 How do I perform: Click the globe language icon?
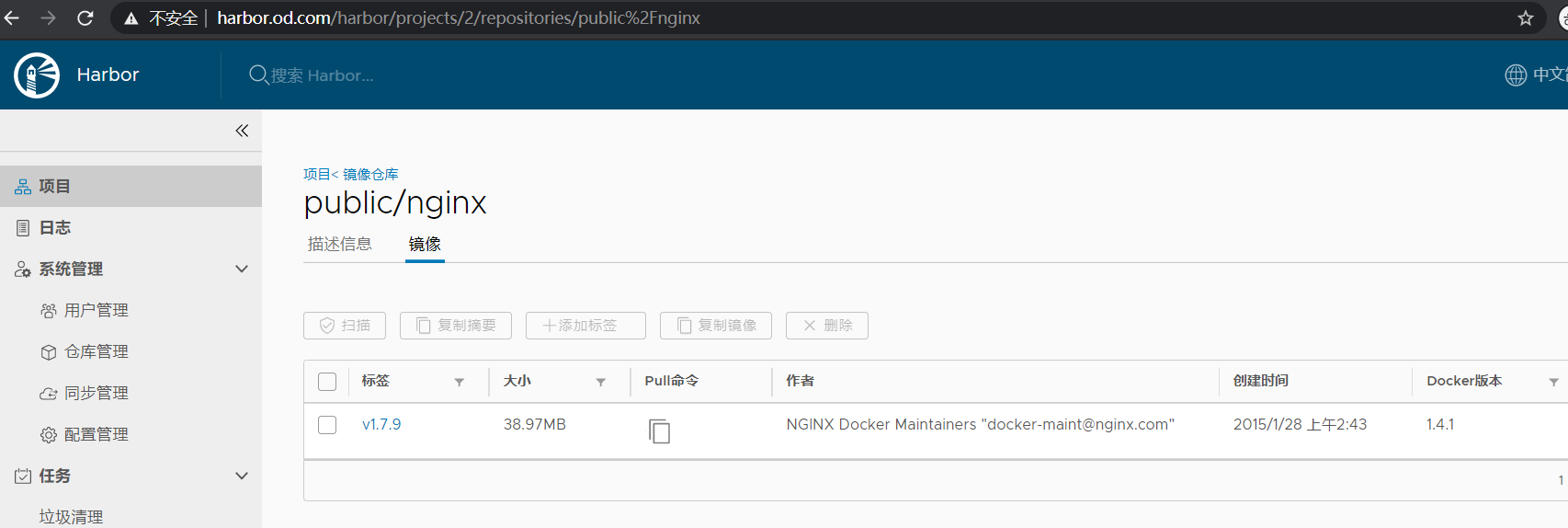[1516, 75]
